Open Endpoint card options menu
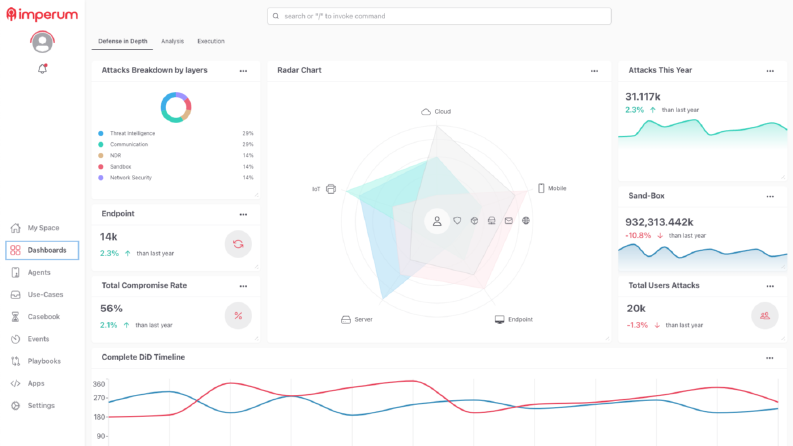This screenshot has height=446, width=793. pyautogui.click(x=243, y=214)
